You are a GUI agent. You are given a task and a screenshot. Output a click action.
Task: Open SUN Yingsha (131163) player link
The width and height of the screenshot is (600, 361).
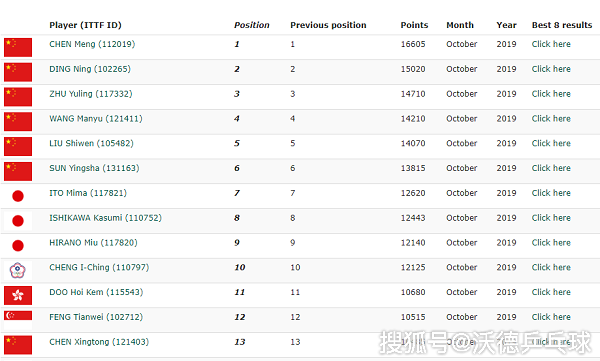tap(94, 168)
